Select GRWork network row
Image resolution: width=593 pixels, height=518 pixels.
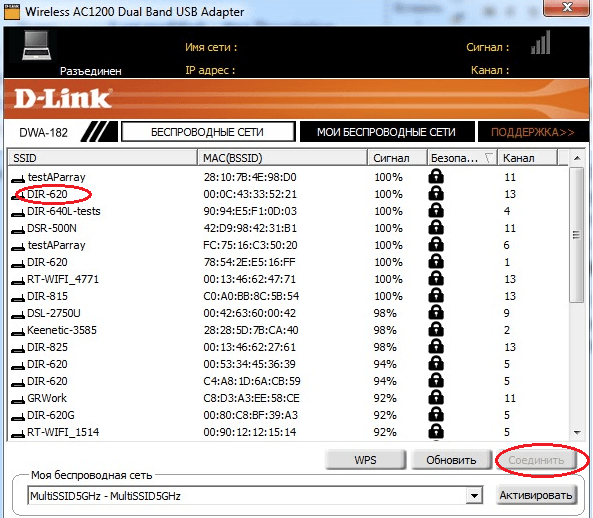click(287, 398)
